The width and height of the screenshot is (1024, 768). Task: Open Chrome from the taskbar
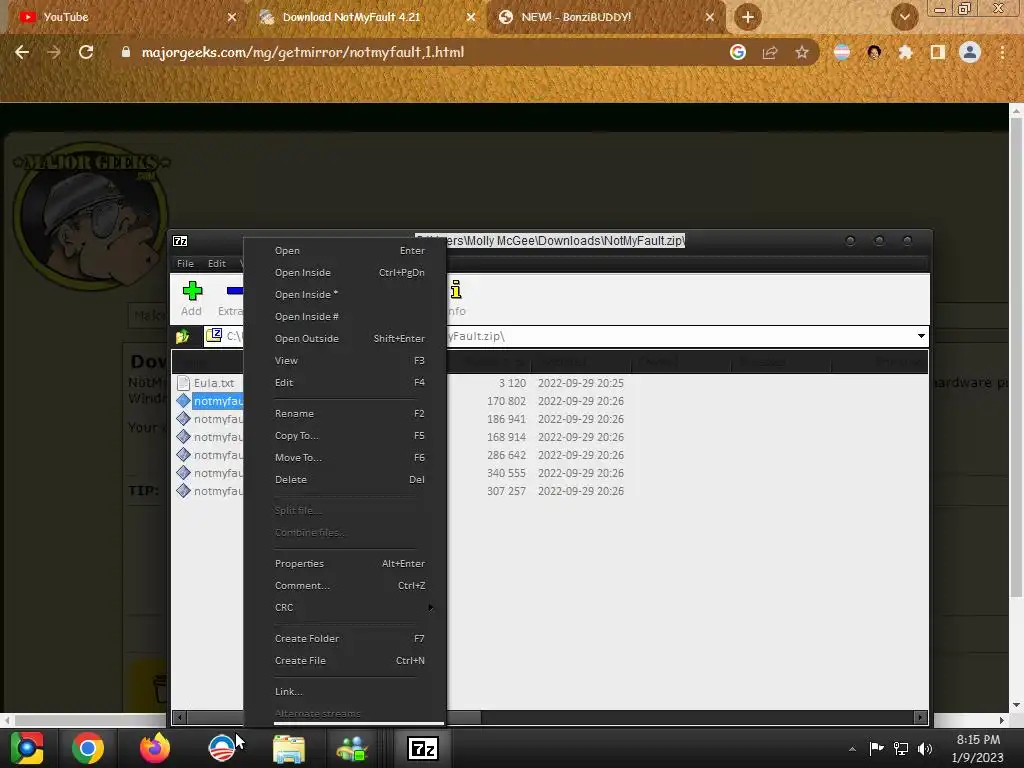pyautogui.click(x=88, y=748)
